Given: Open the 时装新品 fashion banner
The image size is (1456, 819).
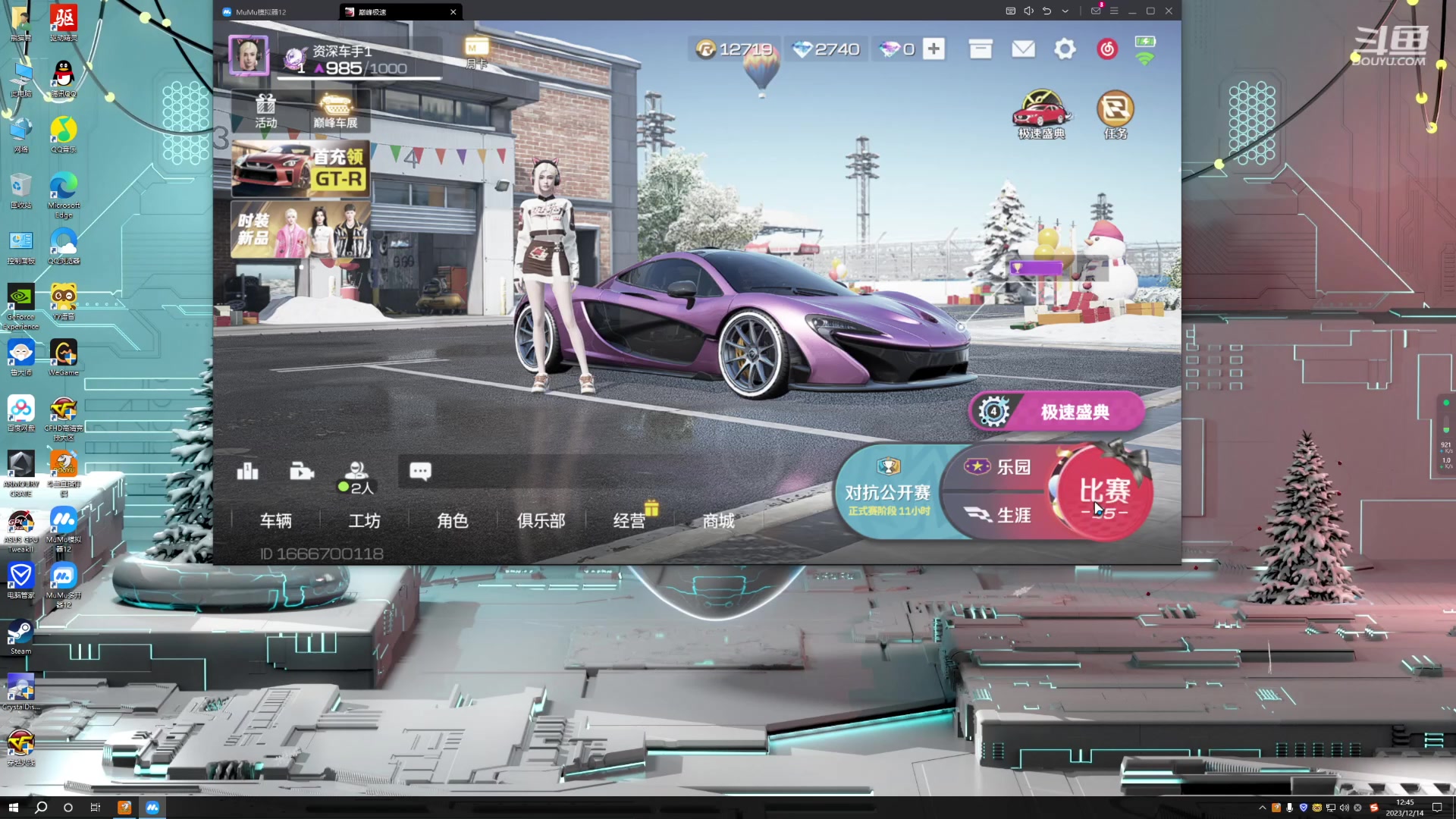Looking at the screenshot, I should click(301, 229).
